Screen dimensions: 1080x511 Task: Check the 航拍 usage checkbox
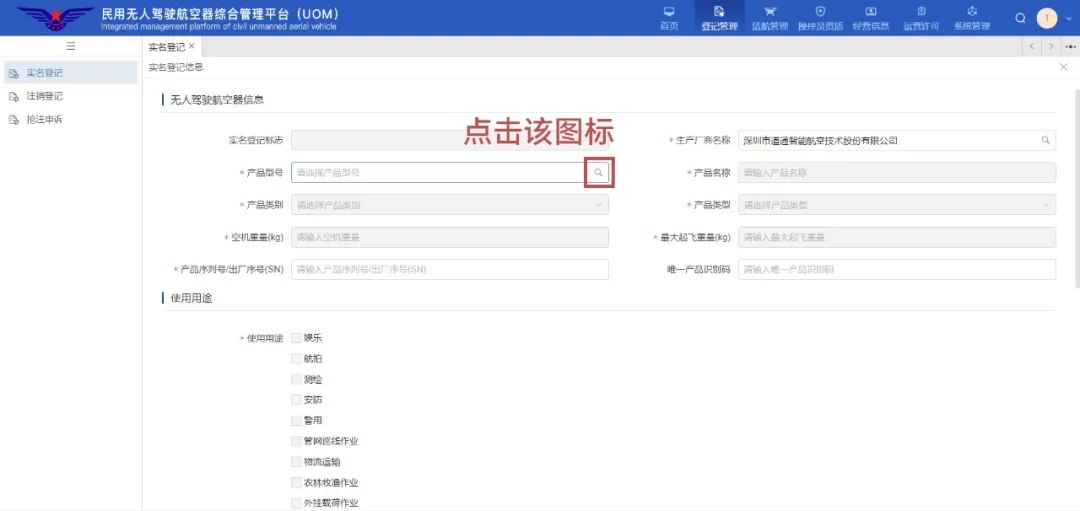tap(296, 358)
